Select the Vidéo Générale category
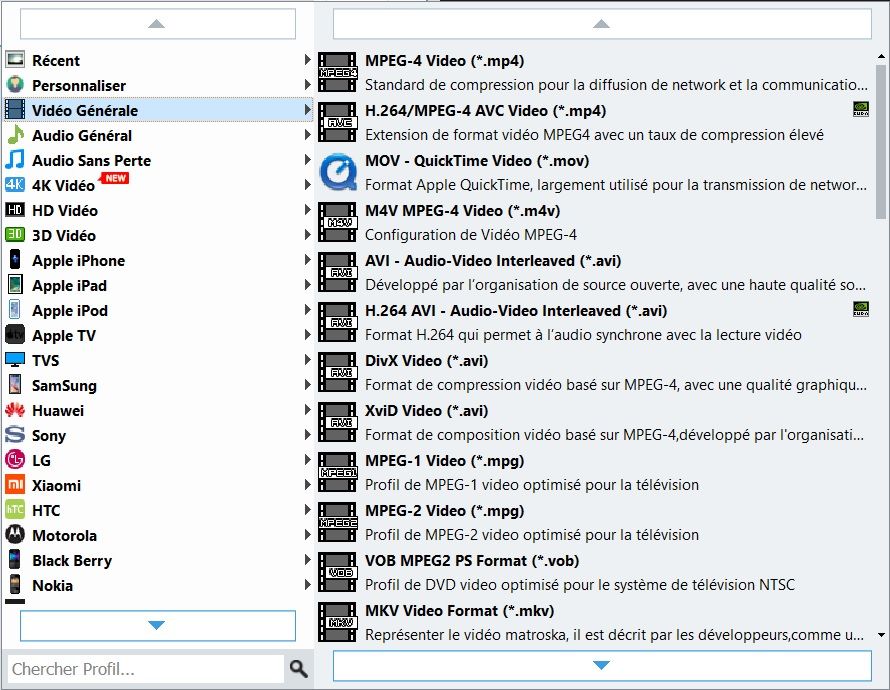The height and width of the screenshot is (690, 890). pyautogui.click(x=158, y=110)
